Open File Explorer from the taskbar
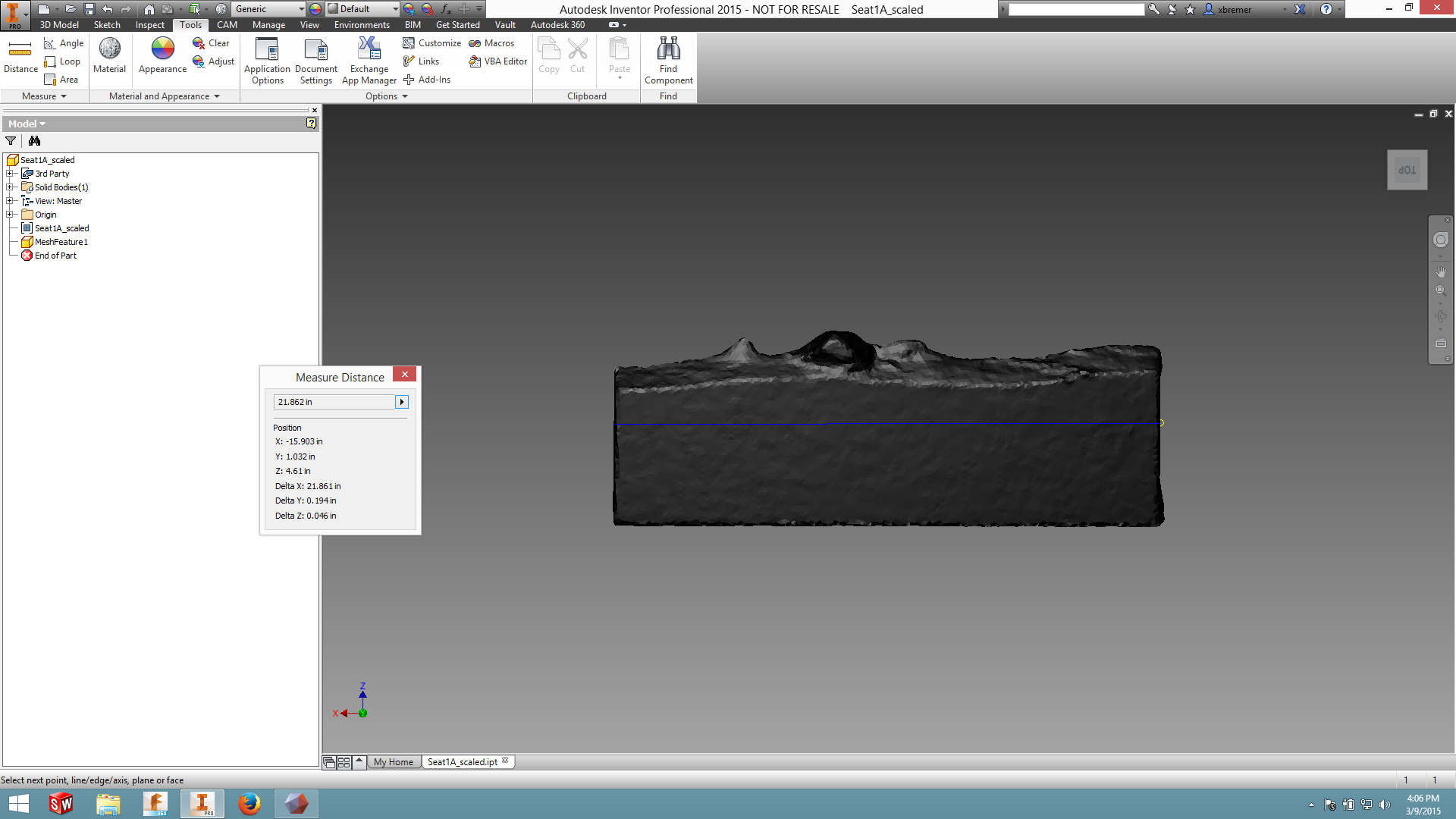 [x=108, y=804]
